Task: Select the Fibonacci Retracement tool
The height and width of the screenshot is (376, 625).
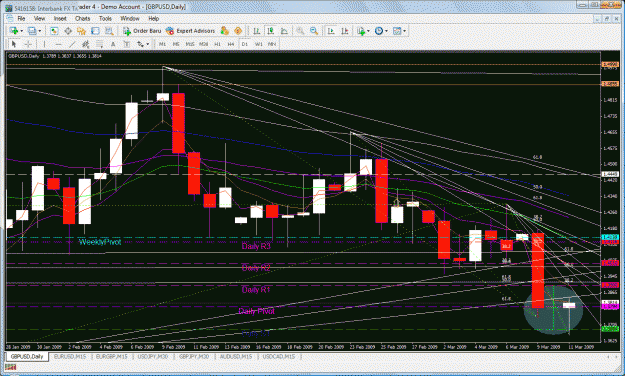Action: coord(99,44)
